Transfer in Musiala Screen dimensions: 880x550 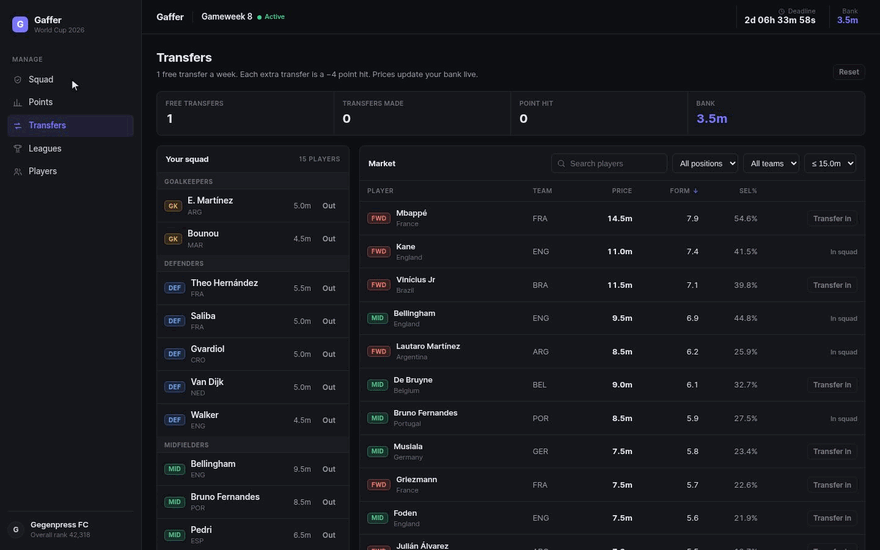[x=832, y=451]
